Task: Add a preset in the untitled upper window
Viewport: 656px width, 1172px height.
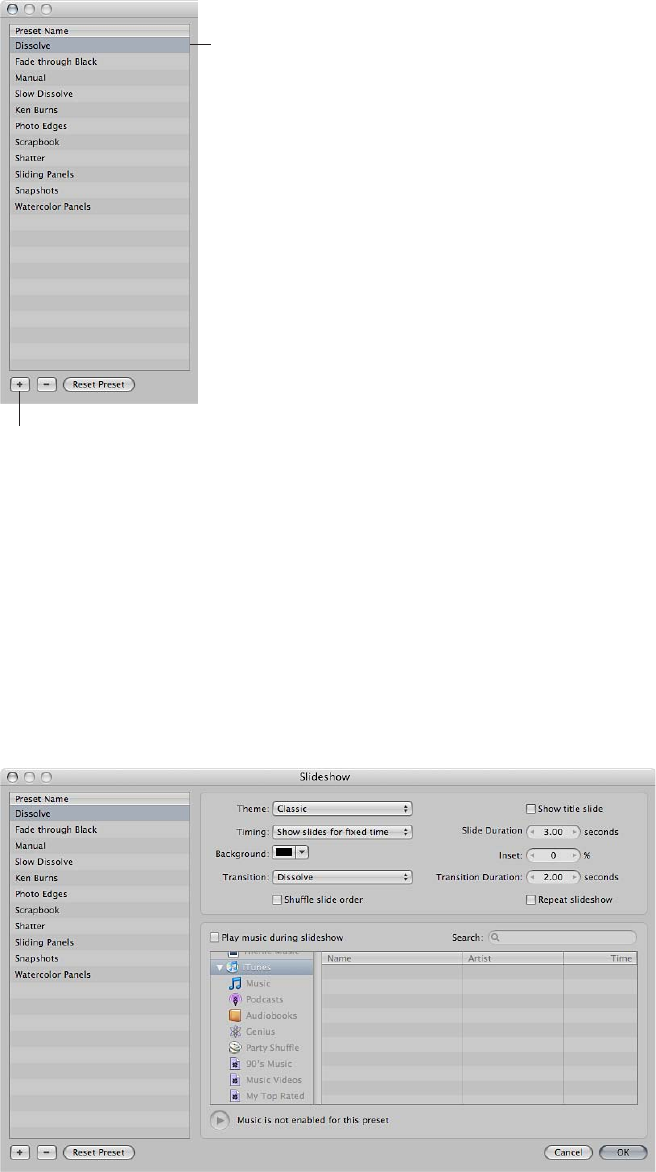Action: (20, 384)
